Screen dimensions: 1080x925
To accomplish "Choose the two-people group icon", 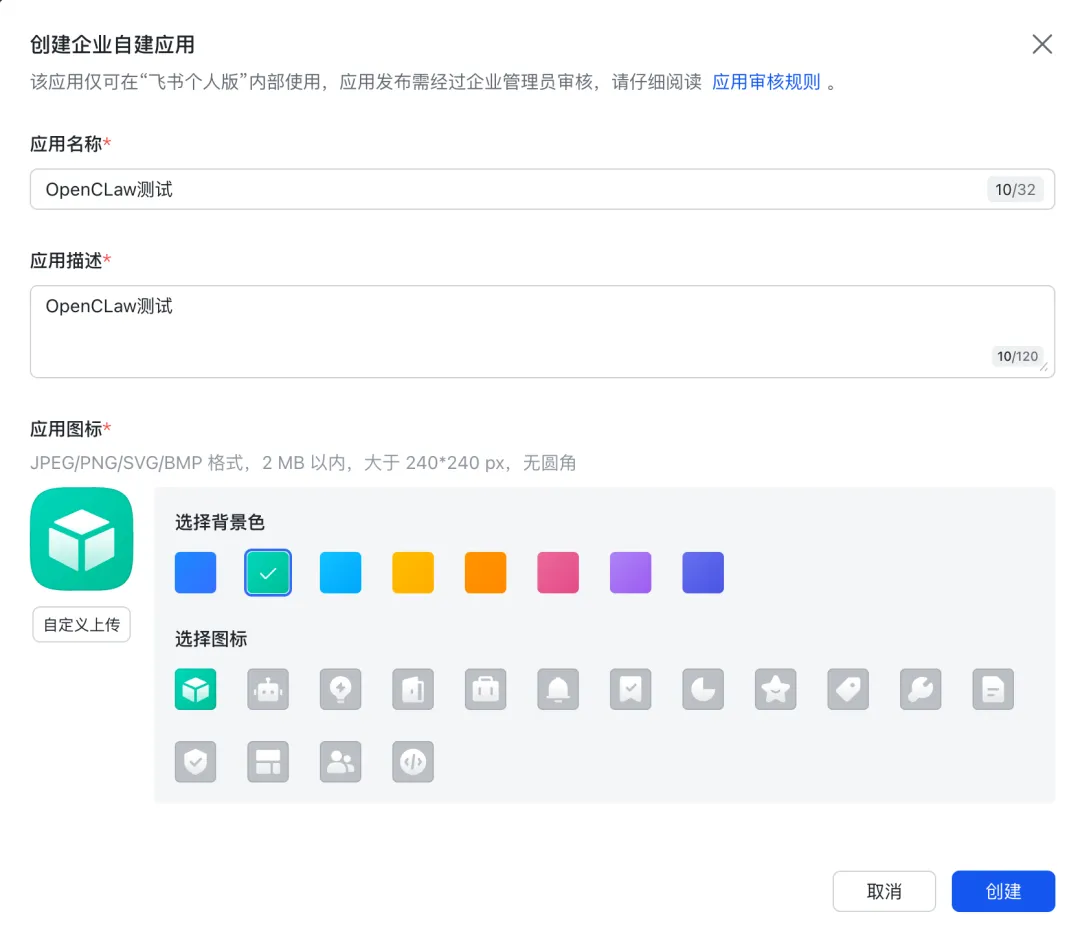I will pos(340,762).
